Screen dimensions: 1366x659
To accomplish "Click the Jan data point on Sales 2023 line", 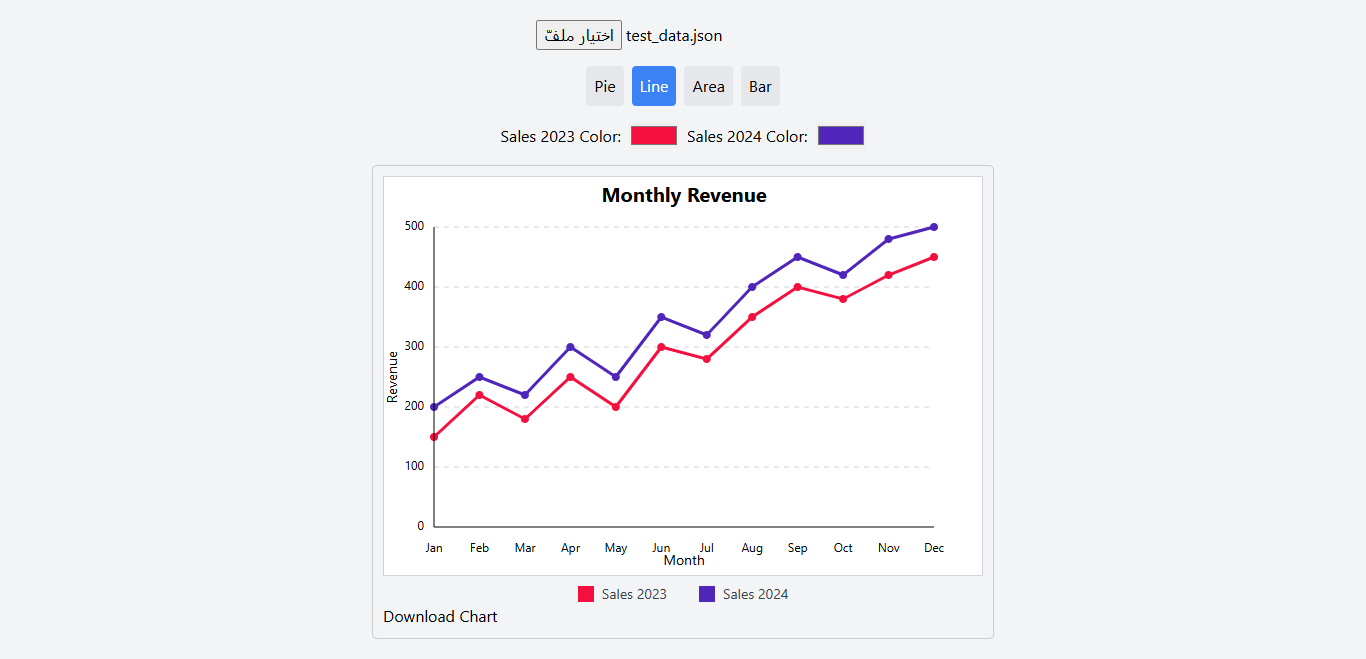I will pos(434,437).
